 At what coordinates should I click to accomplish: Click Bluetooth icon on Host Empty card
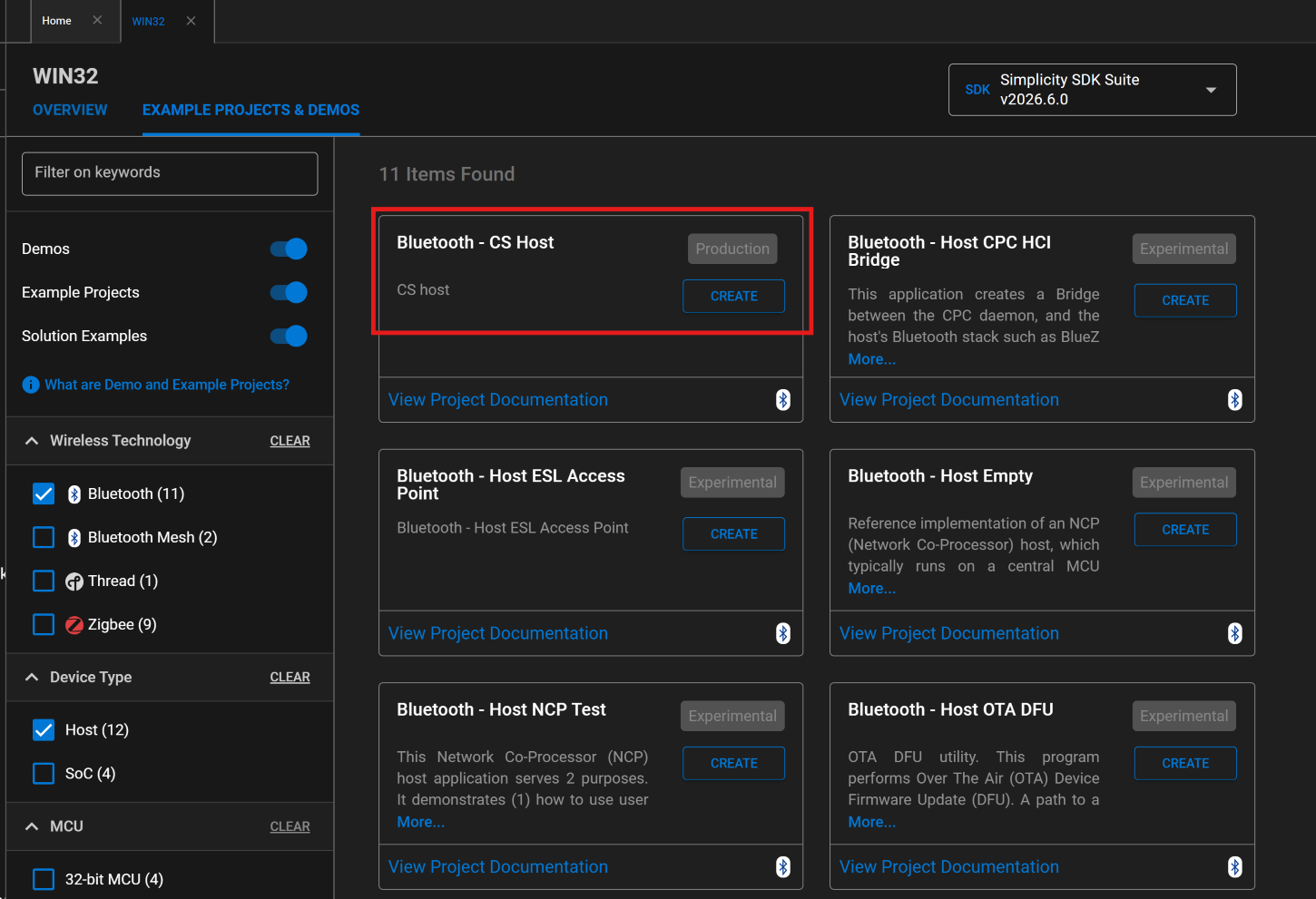tap(1234, 633)
